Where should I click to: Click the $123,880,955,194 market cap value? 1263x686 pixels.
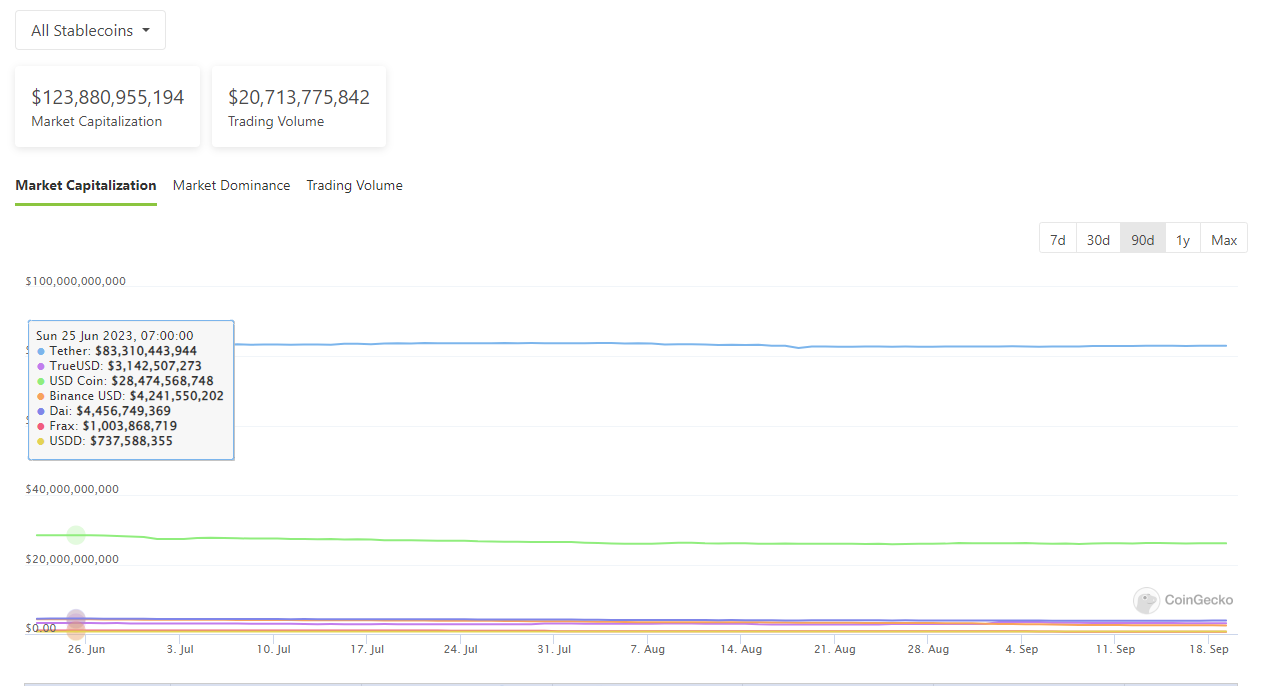[108, 97]
